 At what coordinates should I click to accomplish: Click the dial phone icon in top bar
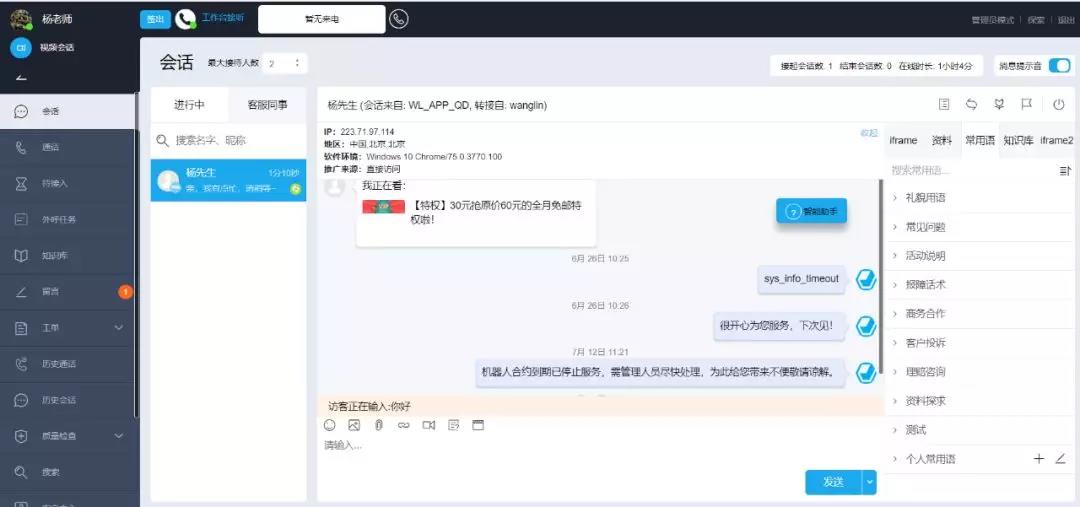tap(398, 19)
